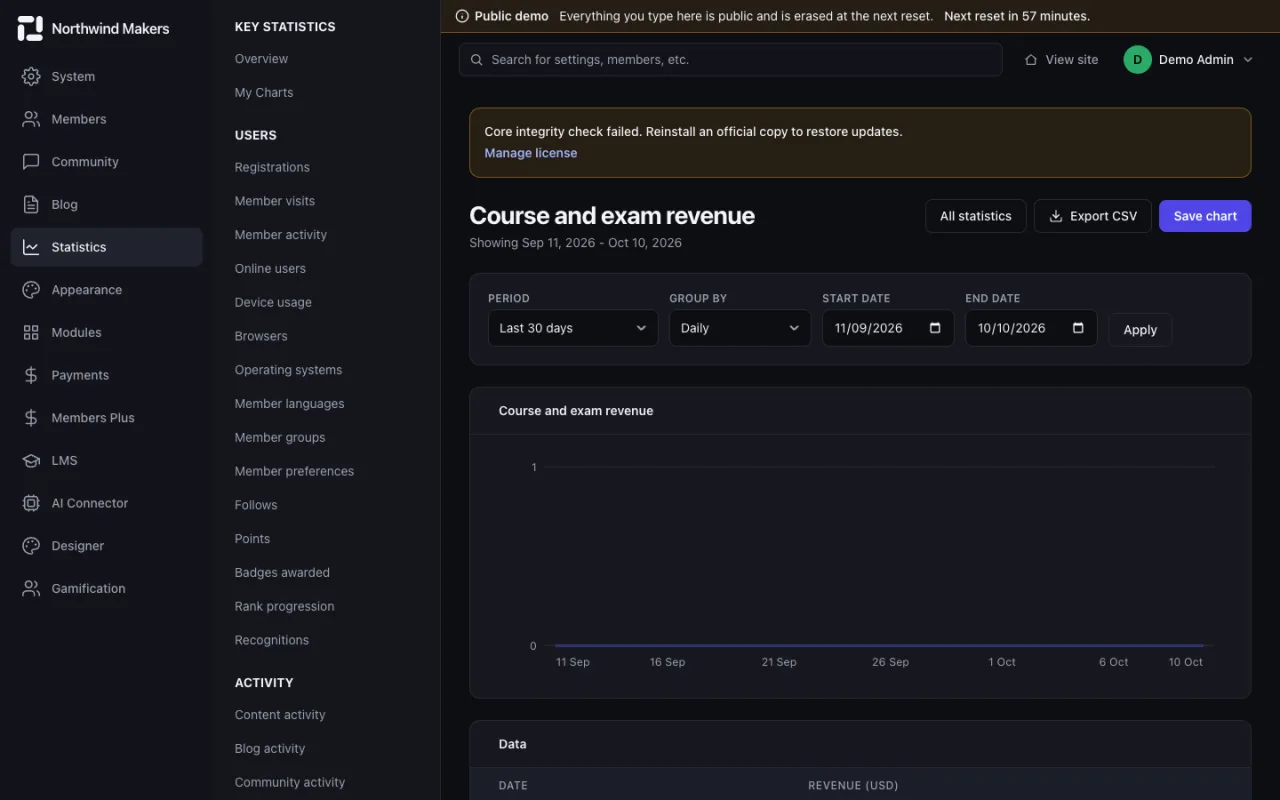Open Members via its people icon
The image size is (1280, 800).
click(31, 119)
